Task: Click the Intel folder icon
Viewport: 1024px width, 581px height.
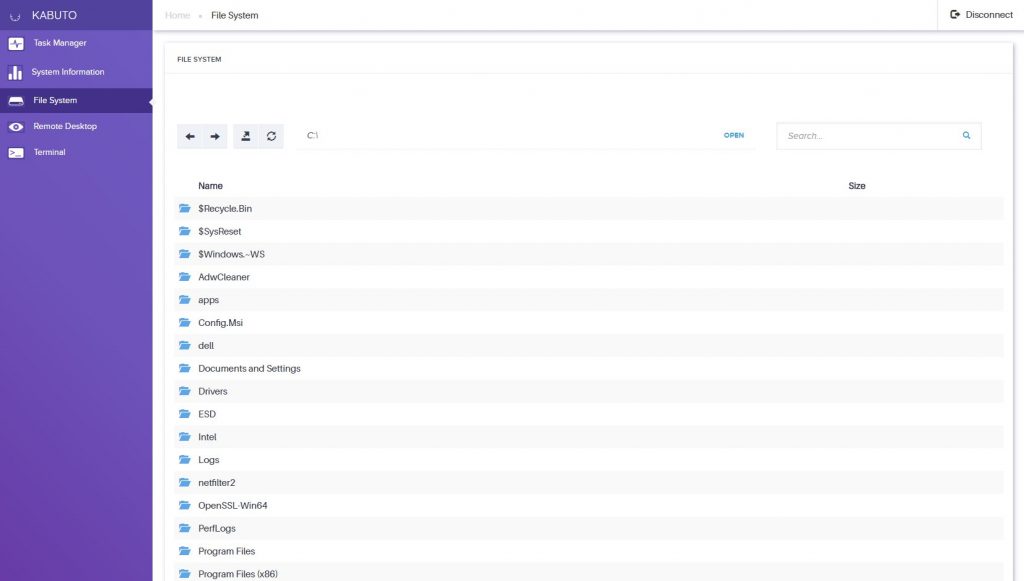Action: click(x=185, y=437)
